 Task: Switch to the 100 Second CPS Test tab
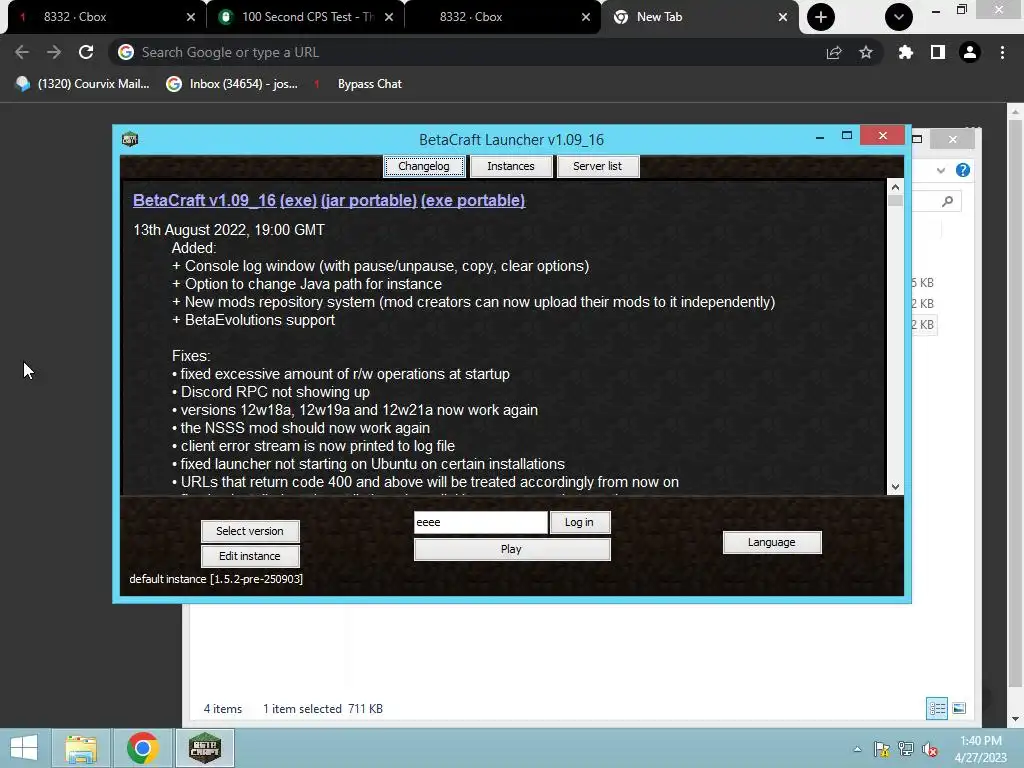click(x=307, y=17)
